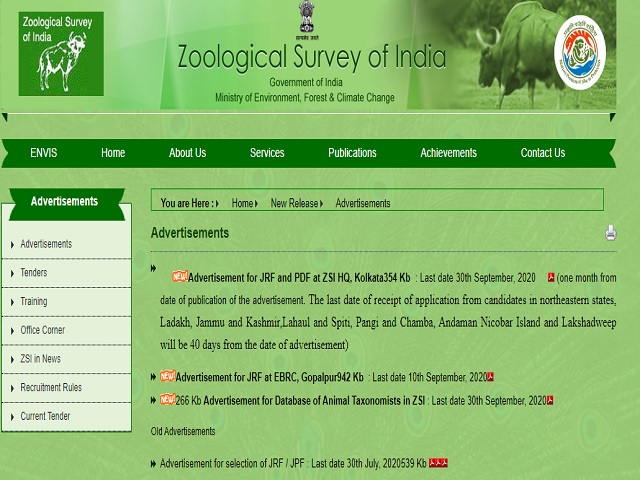Open ENVIS in the navigation bar
This screenshot has width=640, height=480.
click(x=44, y=153)
